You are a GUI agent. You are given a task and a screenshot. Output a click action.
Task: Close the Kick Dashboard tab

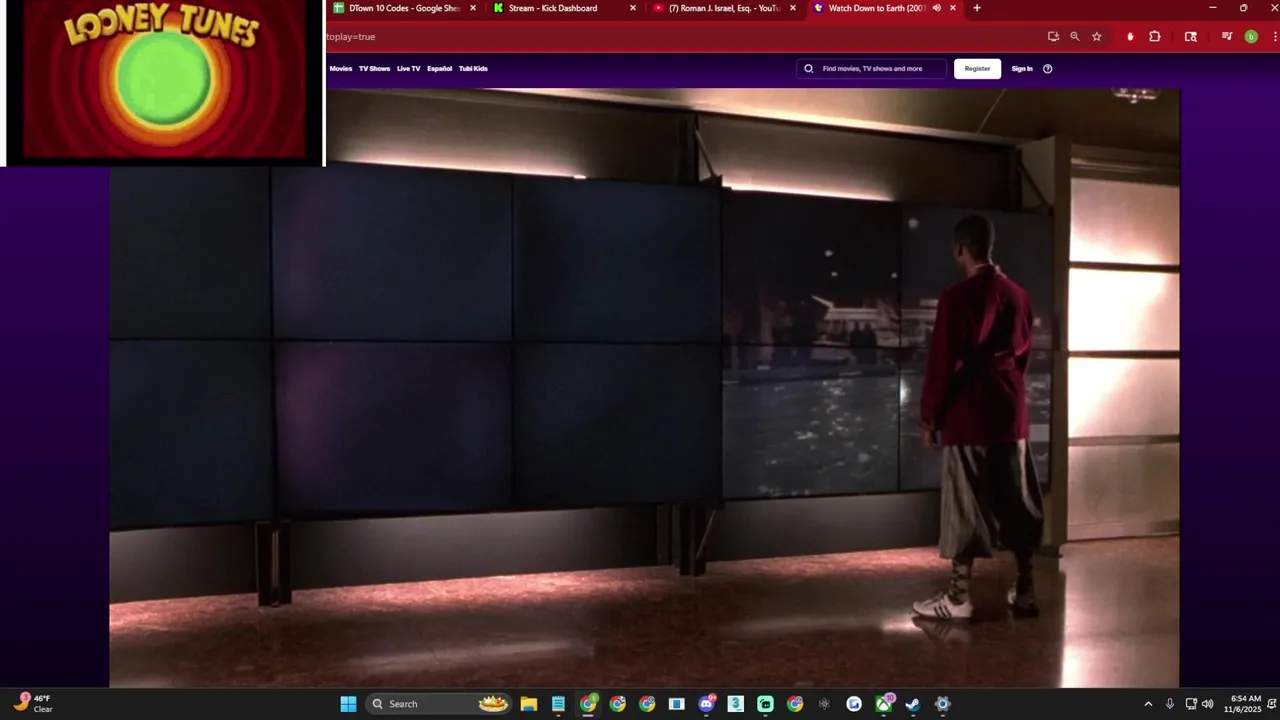point(633,8)
